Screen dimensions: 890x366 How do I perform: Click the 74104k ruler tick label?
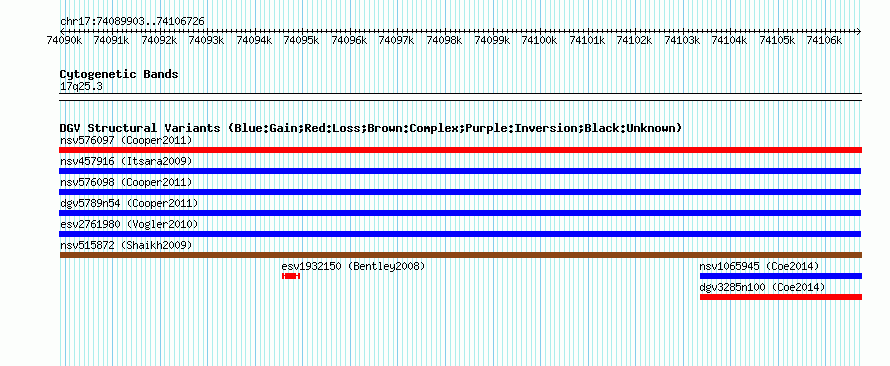(730, 40)
